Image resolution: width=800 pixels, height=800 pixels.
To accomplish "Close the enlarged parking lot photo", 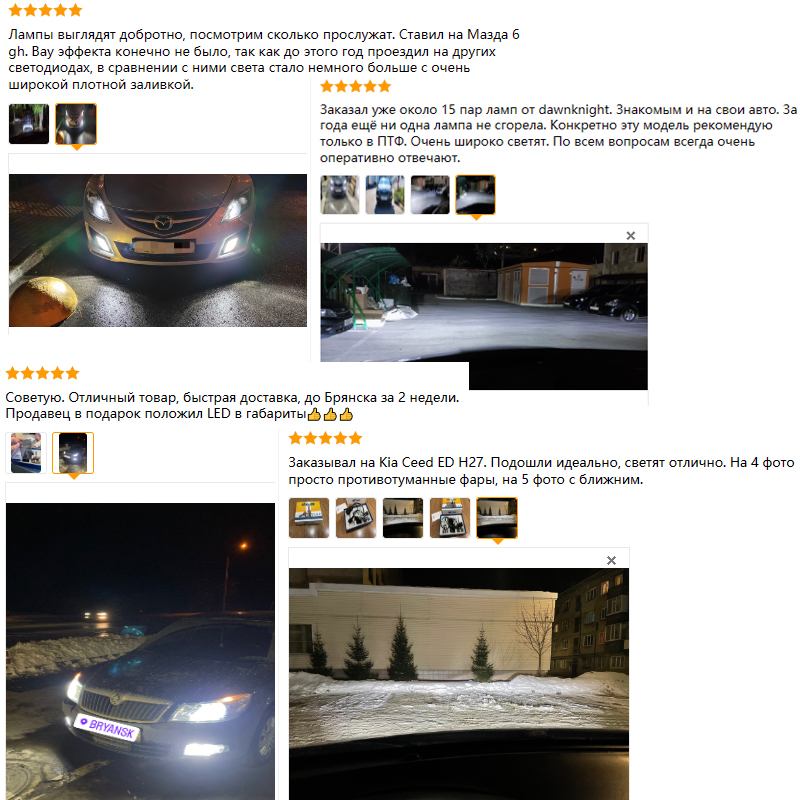I will coord(631,235).
